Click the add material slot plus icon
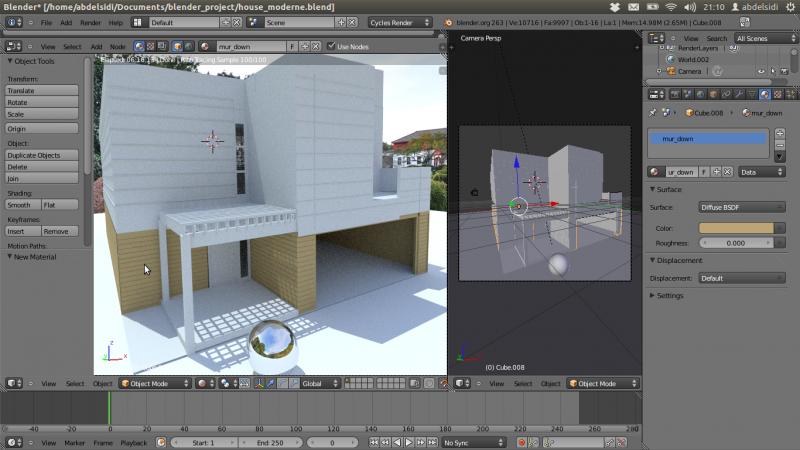The height and width of the screenshot is (450, 800). click(x=780, y=132)
